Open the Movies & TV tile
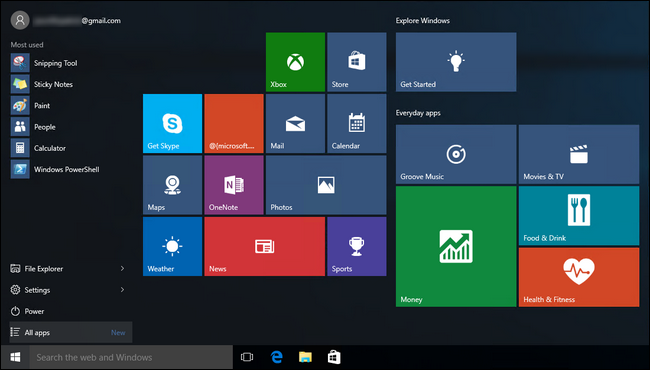This screenshot has height=370, width=650. (579, 154)
